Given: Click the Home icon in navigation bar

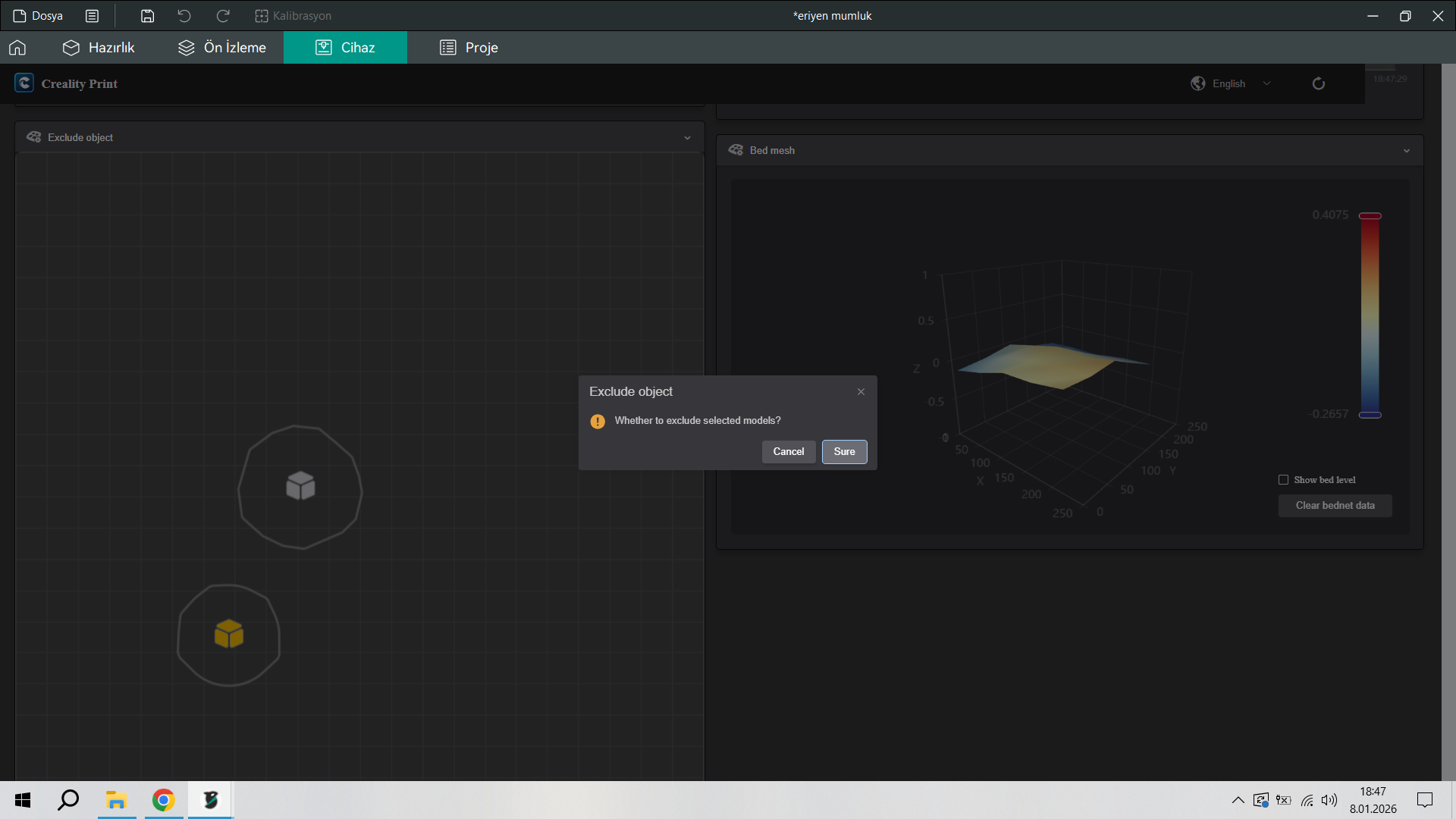Looking at the screenshot, I should pos(17,48).
